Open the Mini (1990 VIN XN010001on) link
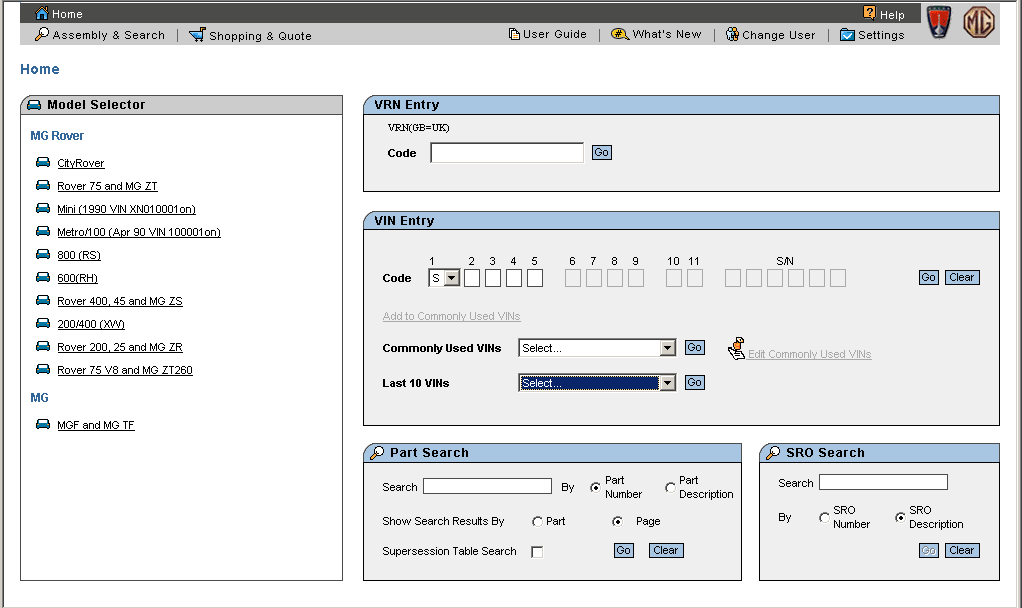This screenshot has height=608, width=1022. [x=126, y=209]
